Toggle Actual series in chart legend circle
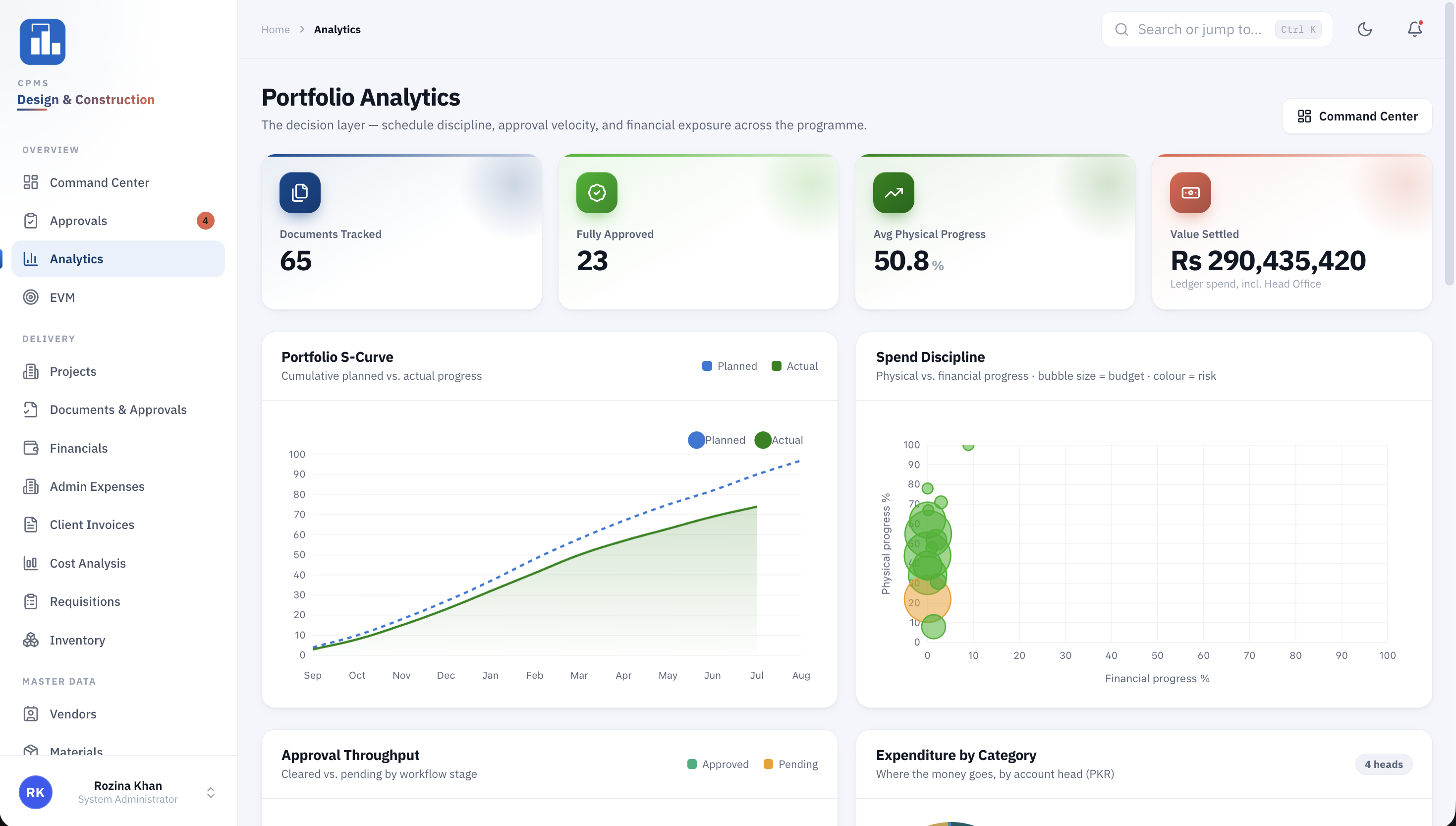The image size is (1456, 826). (x=763, y=440)
